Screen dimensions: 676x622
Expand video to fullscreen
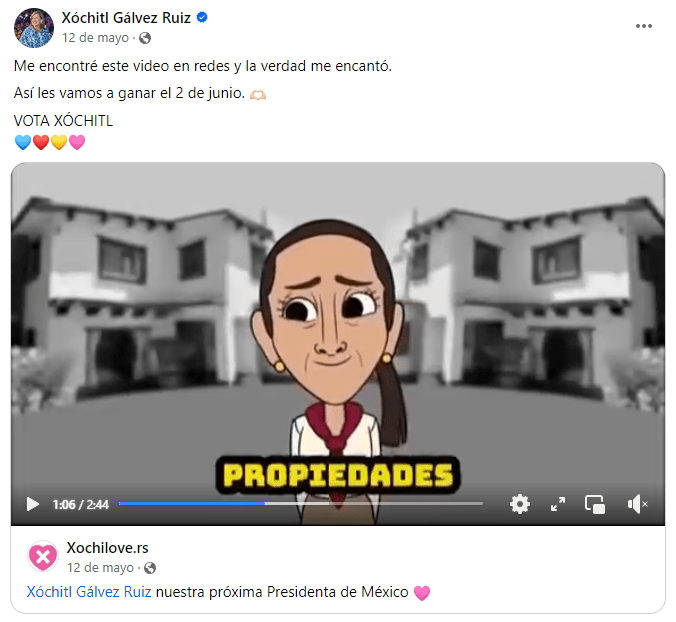558,504
